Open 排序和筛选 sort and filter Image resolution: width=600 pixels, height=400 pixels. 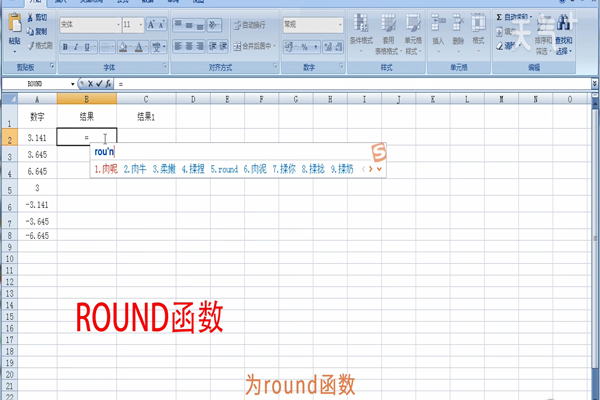pyautogui.click(x=543, y=34)
